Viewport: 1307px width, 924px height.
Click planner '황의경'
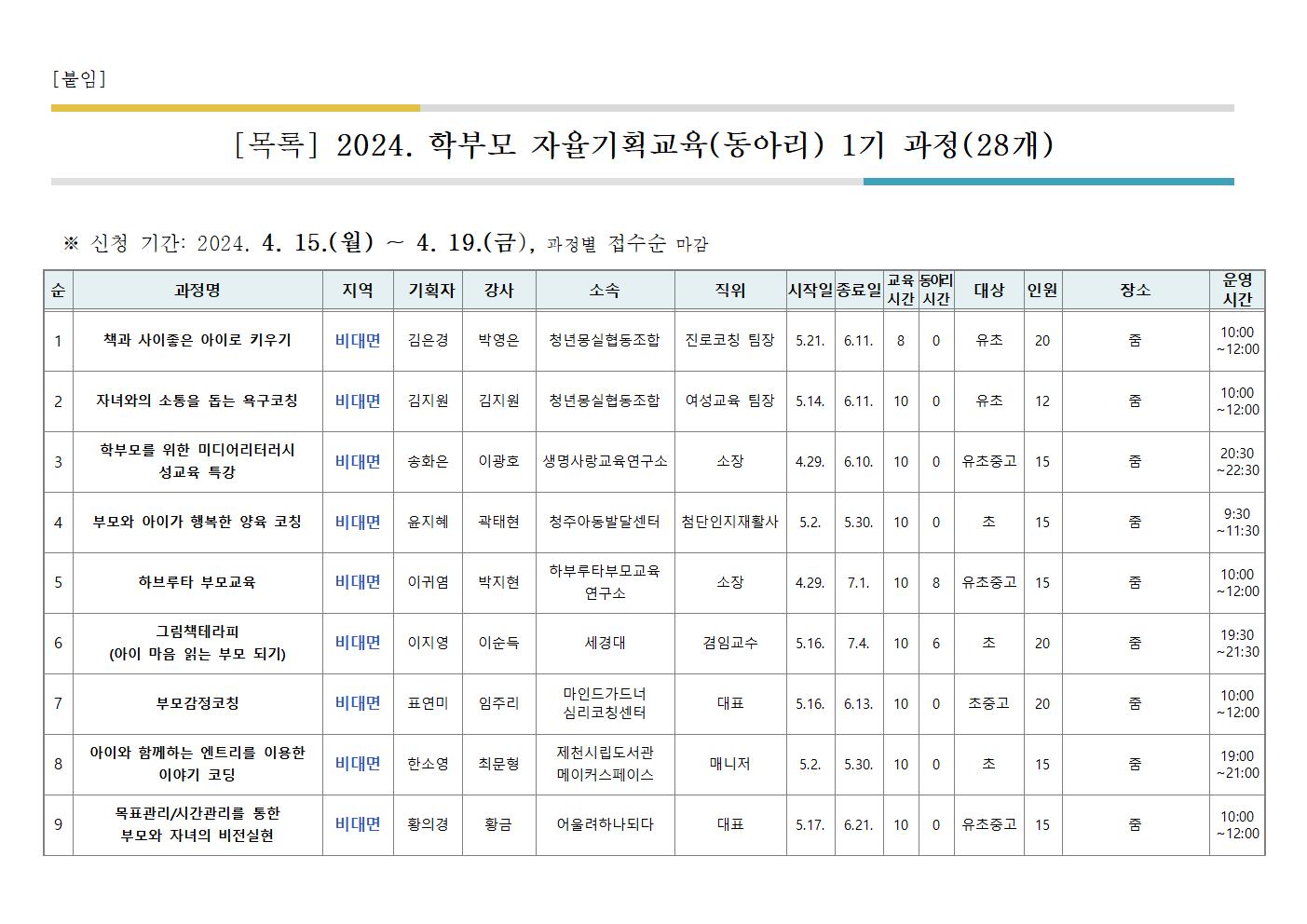(x=429, y=825)
